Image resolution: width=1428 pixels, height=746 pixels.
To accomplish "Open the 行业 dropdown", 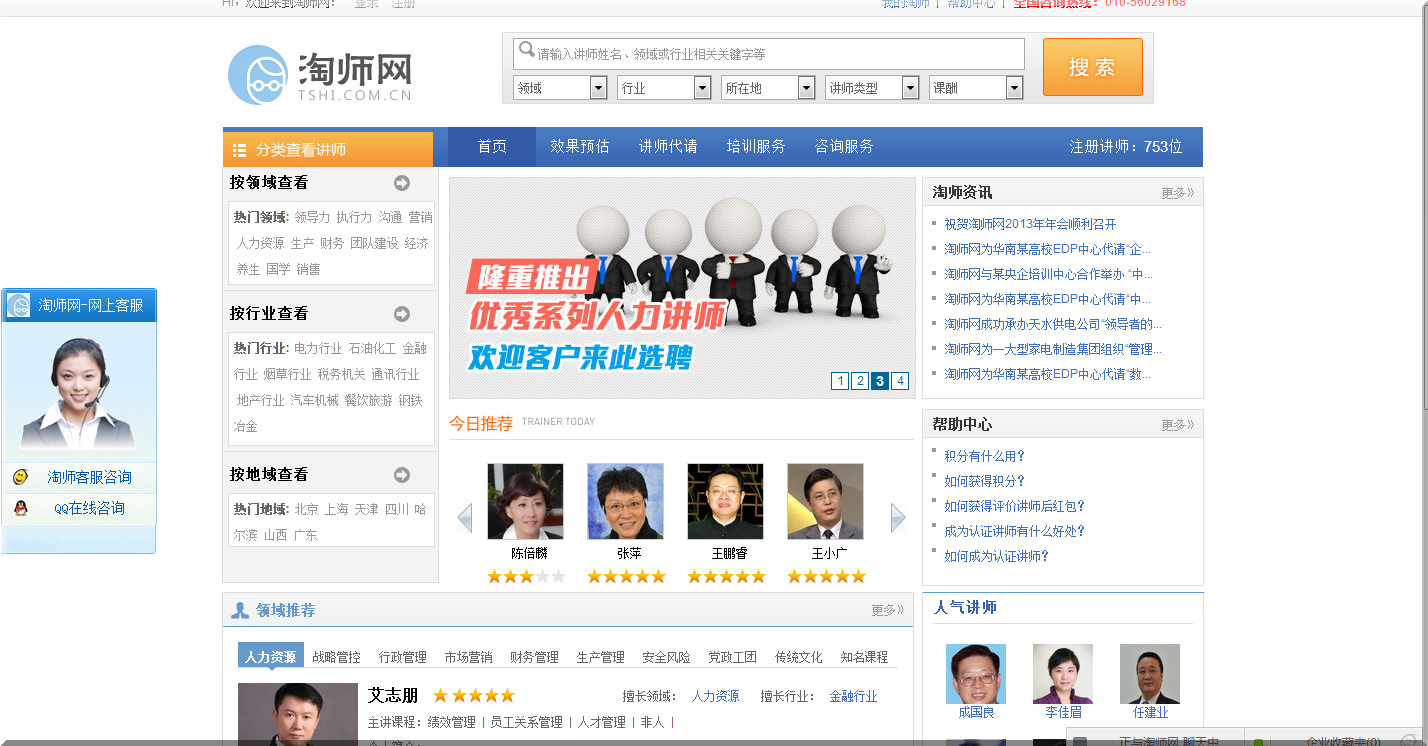I will coord(664,88).
